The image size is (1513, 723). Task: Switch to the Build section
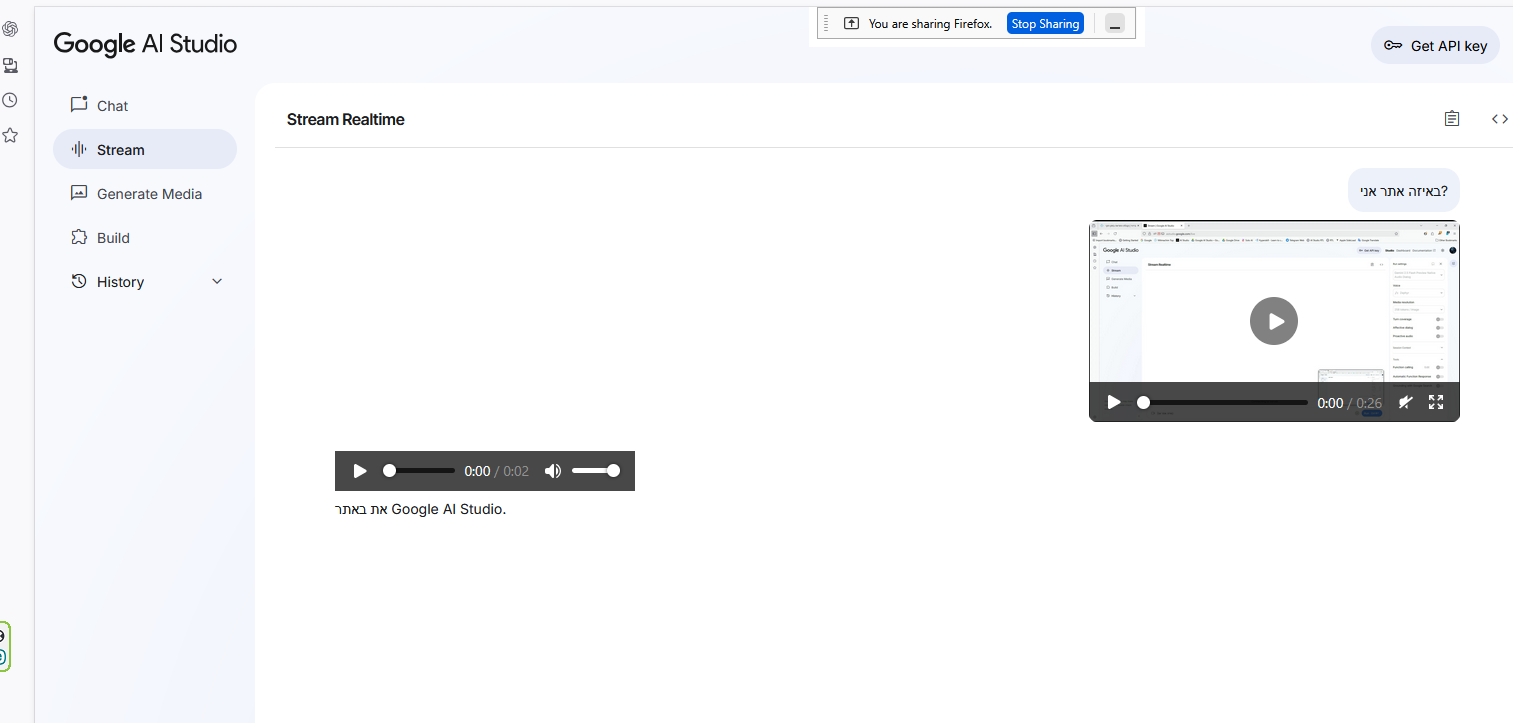coord(145,238)
